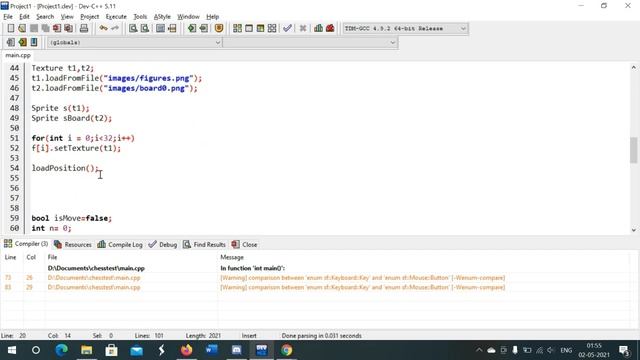Click the Save file toolbar icon

34,28
